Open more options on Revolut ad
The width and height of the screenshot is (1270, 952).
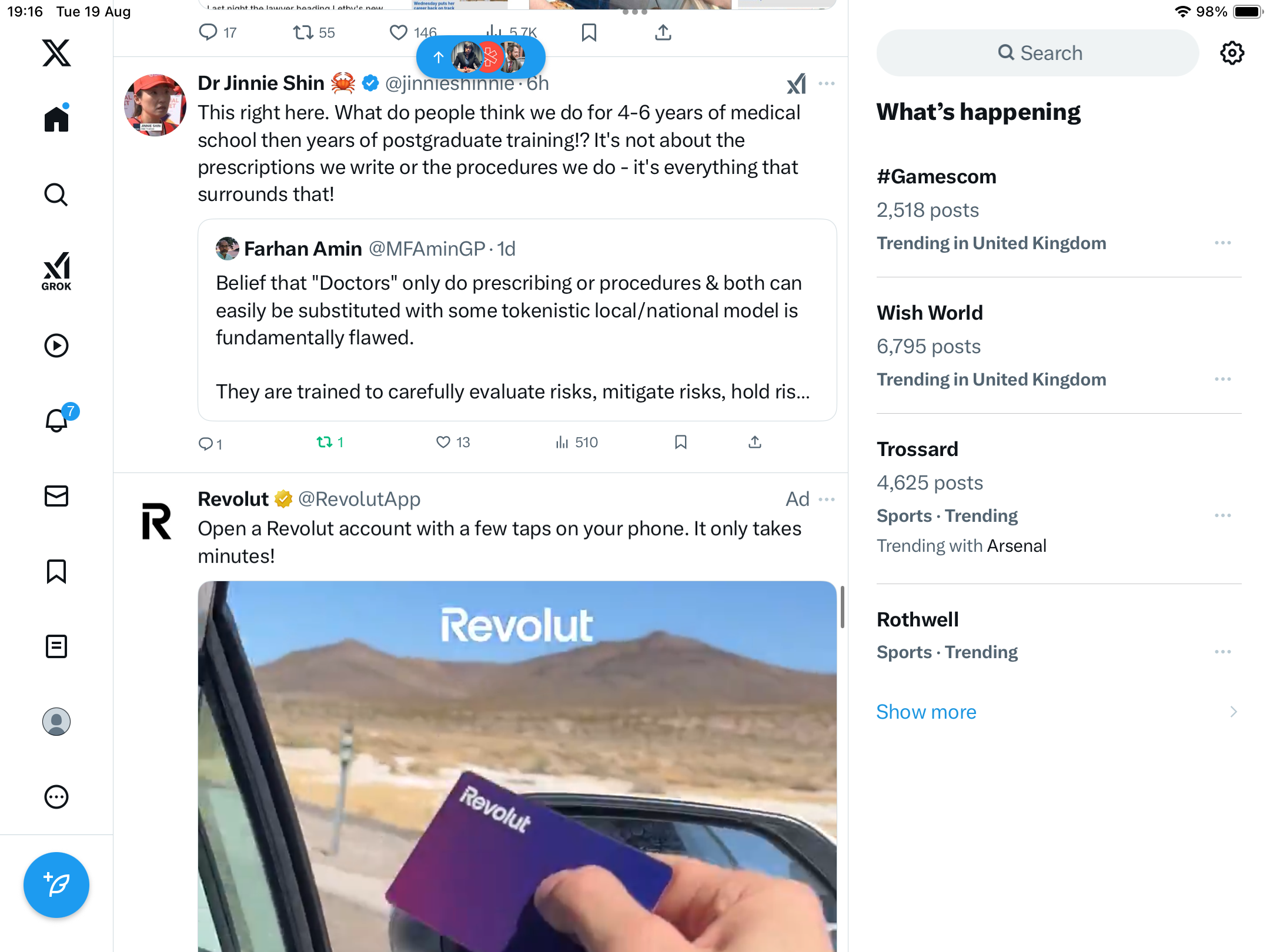click(x=827, y=500)
